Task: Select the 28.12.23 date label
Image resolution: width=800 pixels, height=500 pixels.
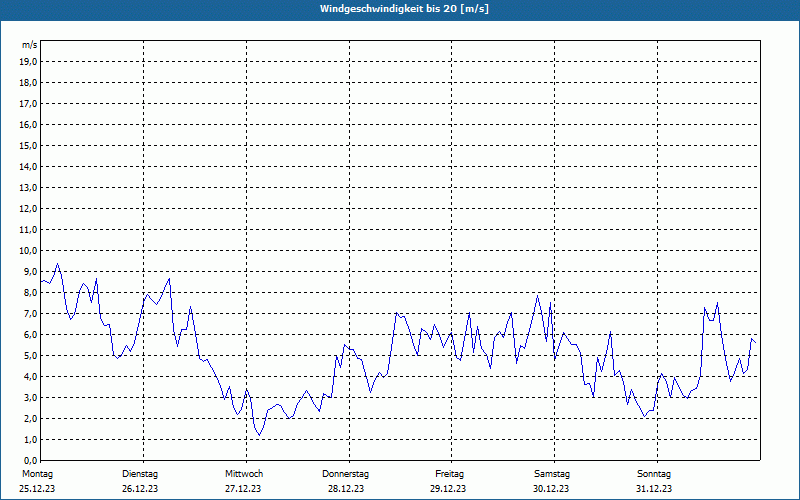Action: click(346, 489)
